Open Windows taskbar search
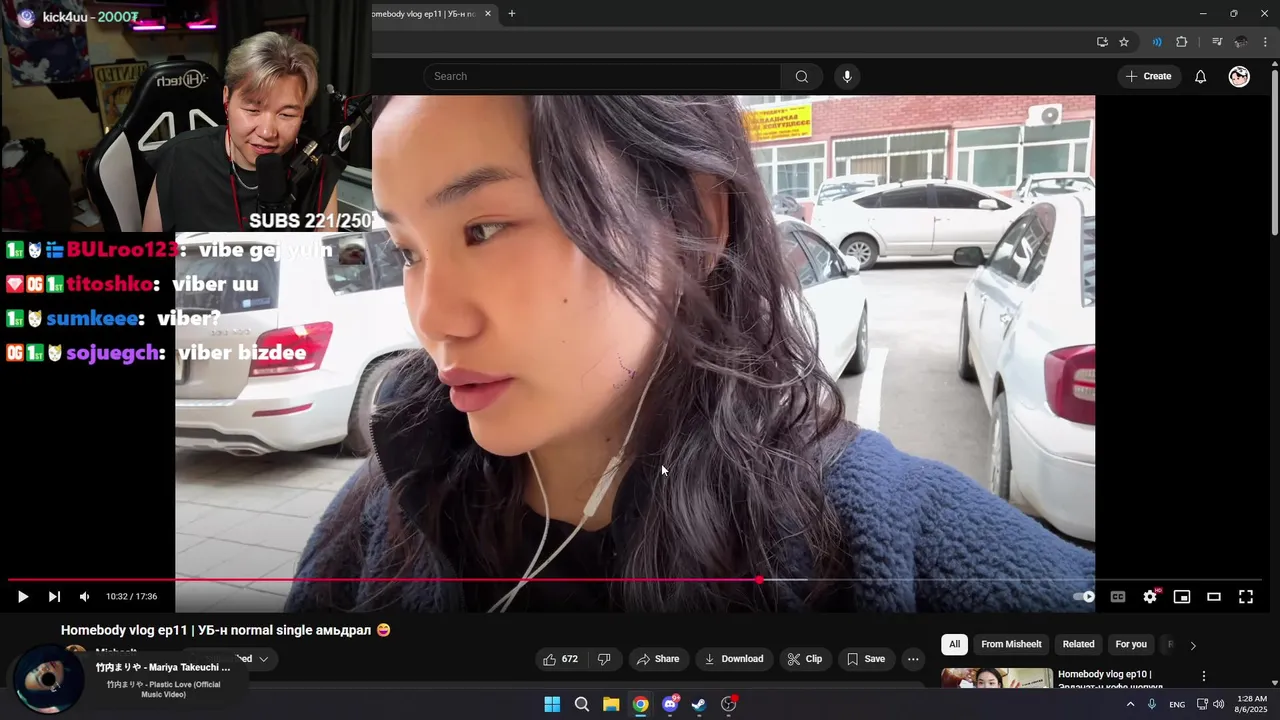This screenshot has height=720, width=1280. coord(582,704)
